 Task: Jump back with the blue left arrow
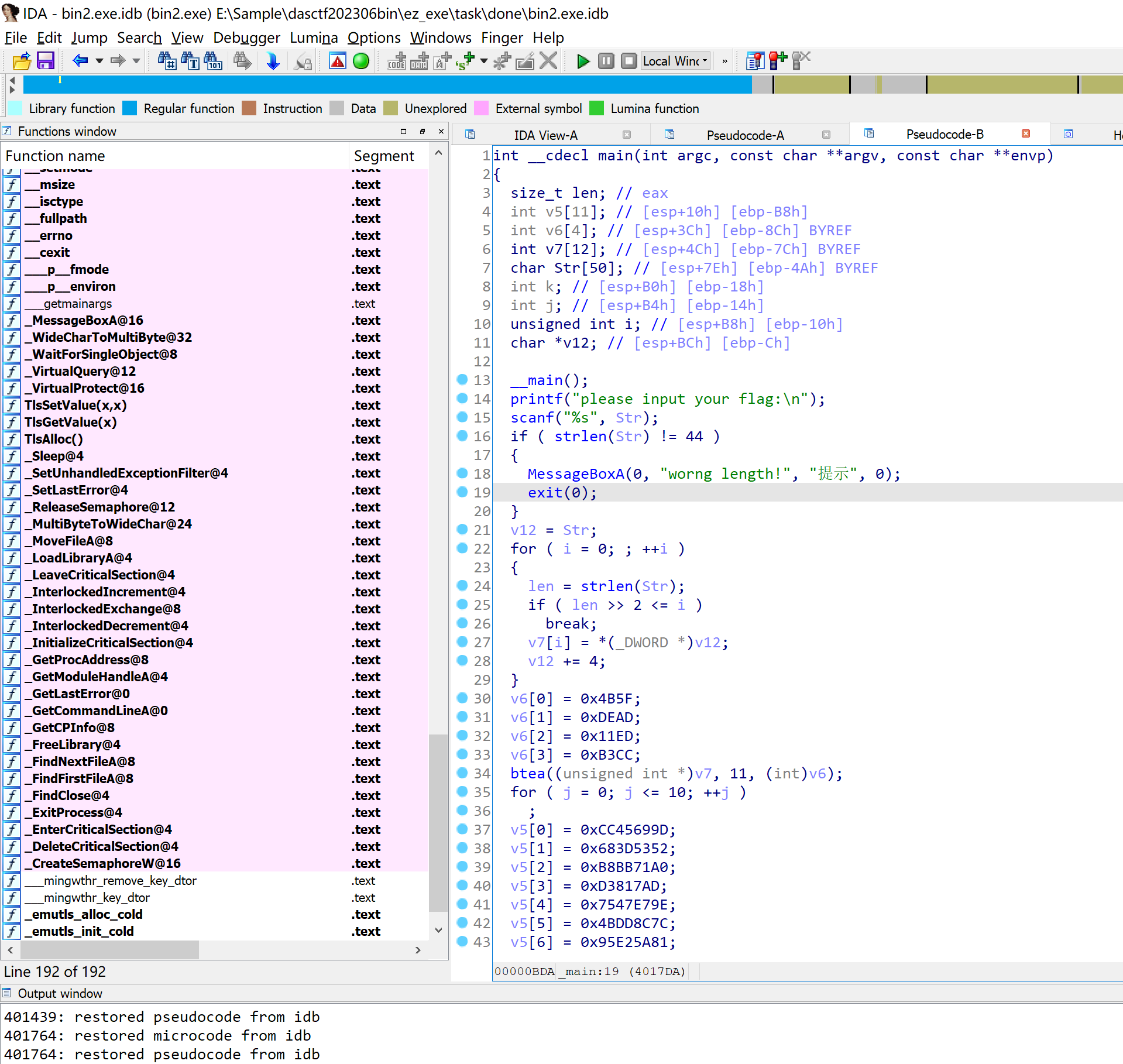click(x=80, y=60)
